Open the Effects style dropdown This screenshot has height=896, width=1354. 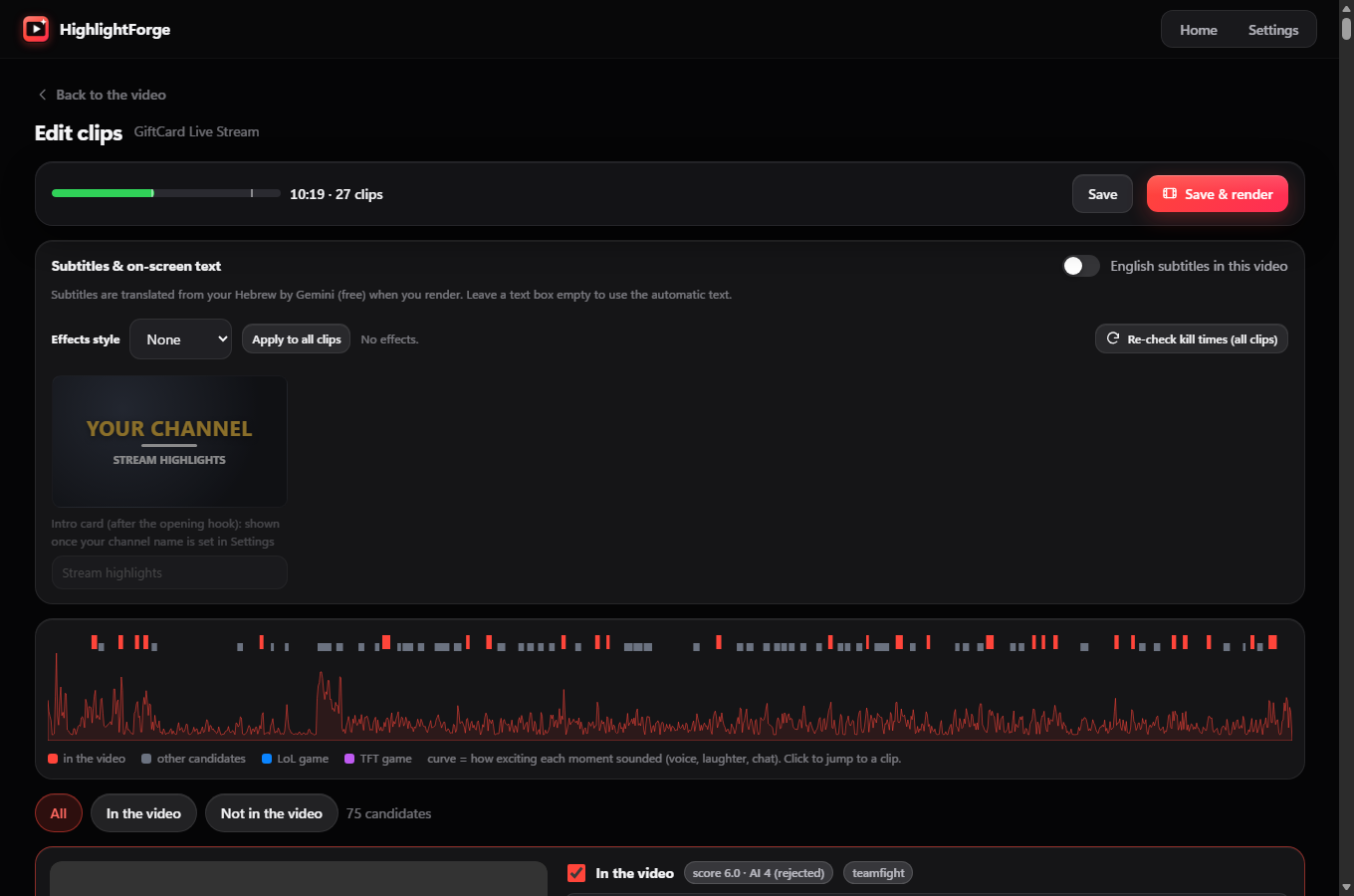[x=180, y=339]
